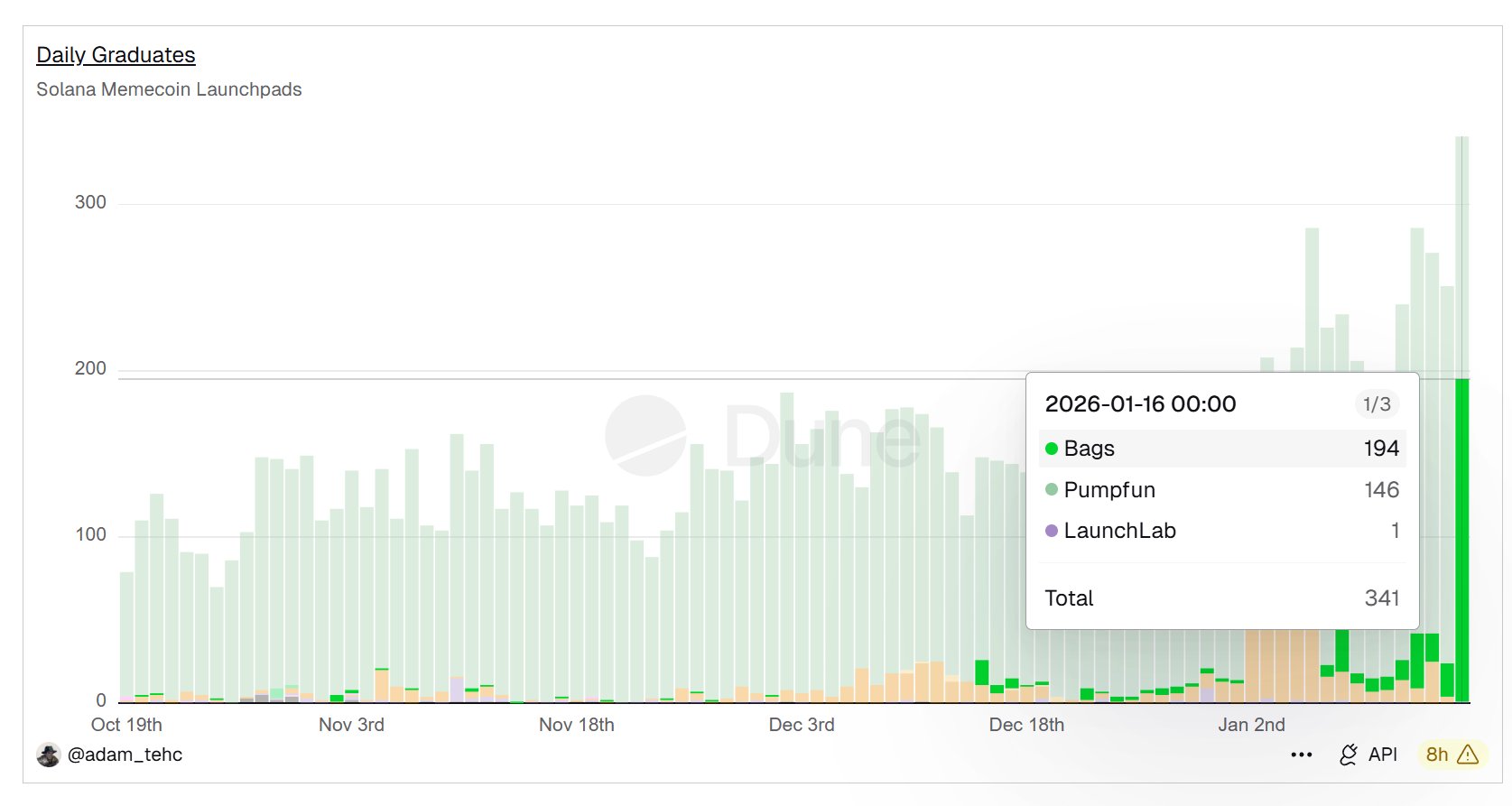
Task: Click the pale green Pumpfun legend dot
Action: (x=1051, y=490)
